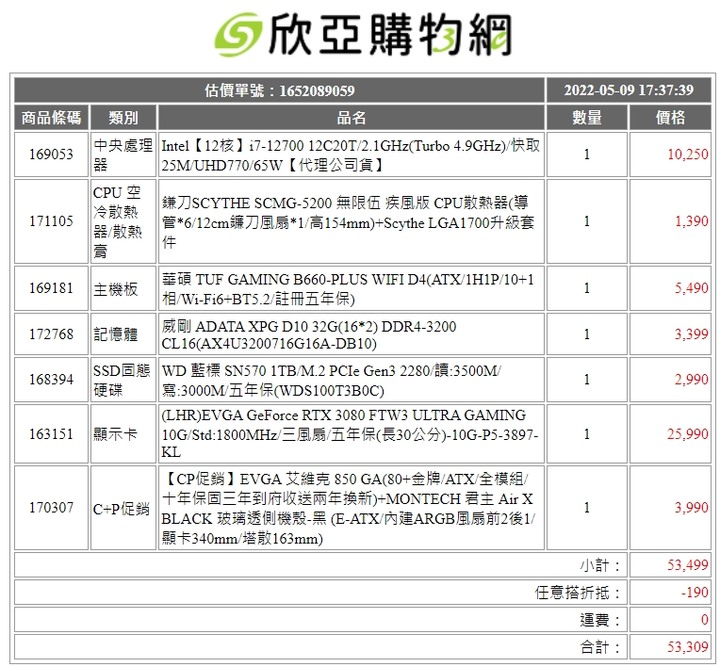This screenshot has width=720, height=667.
Task: Select product barcode 169181
Action: [51, 288]
